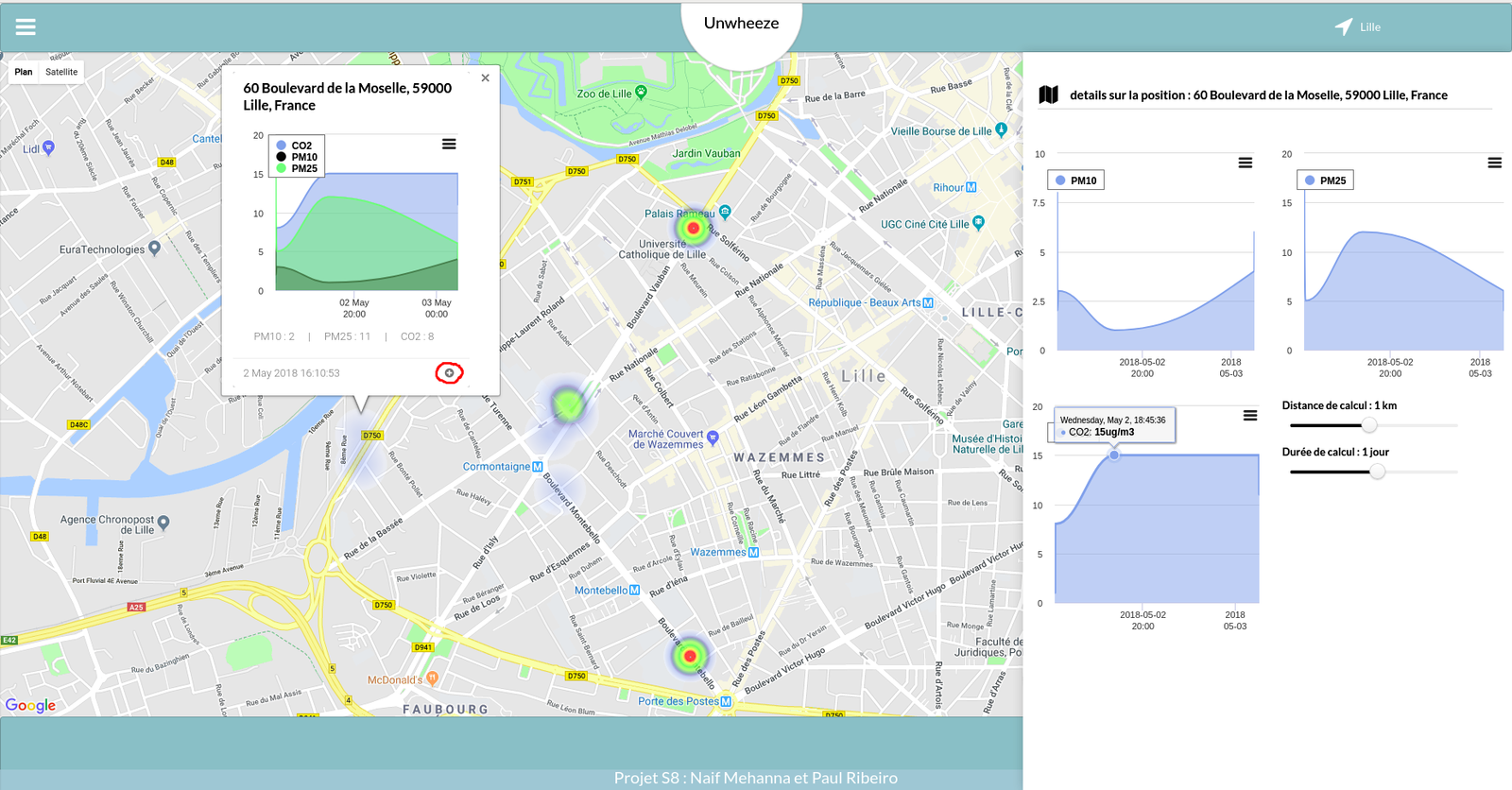
Task: Click the Rihour metro station icon
Action: pyautogui.click(x=971, y=187)
